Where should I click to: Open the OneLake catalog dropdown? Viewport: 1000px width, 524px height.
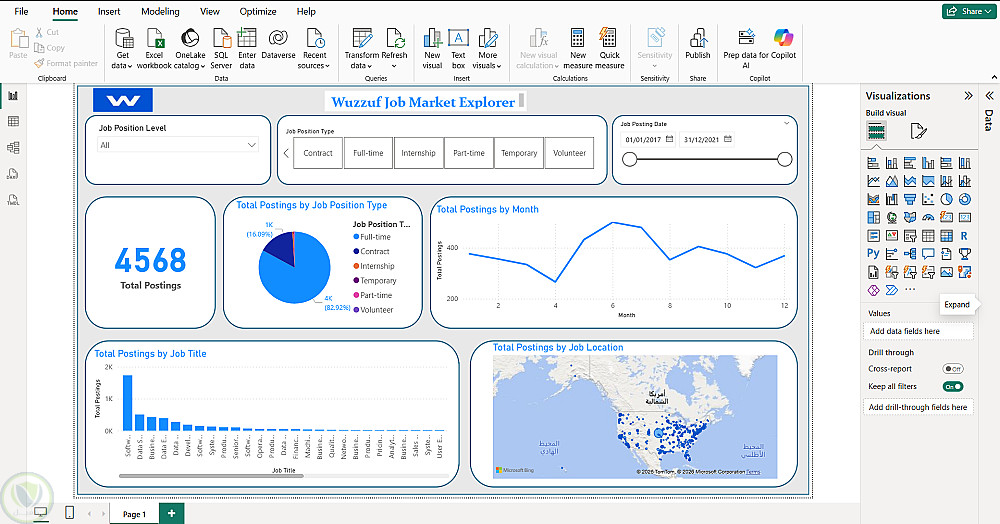(190, 48)
